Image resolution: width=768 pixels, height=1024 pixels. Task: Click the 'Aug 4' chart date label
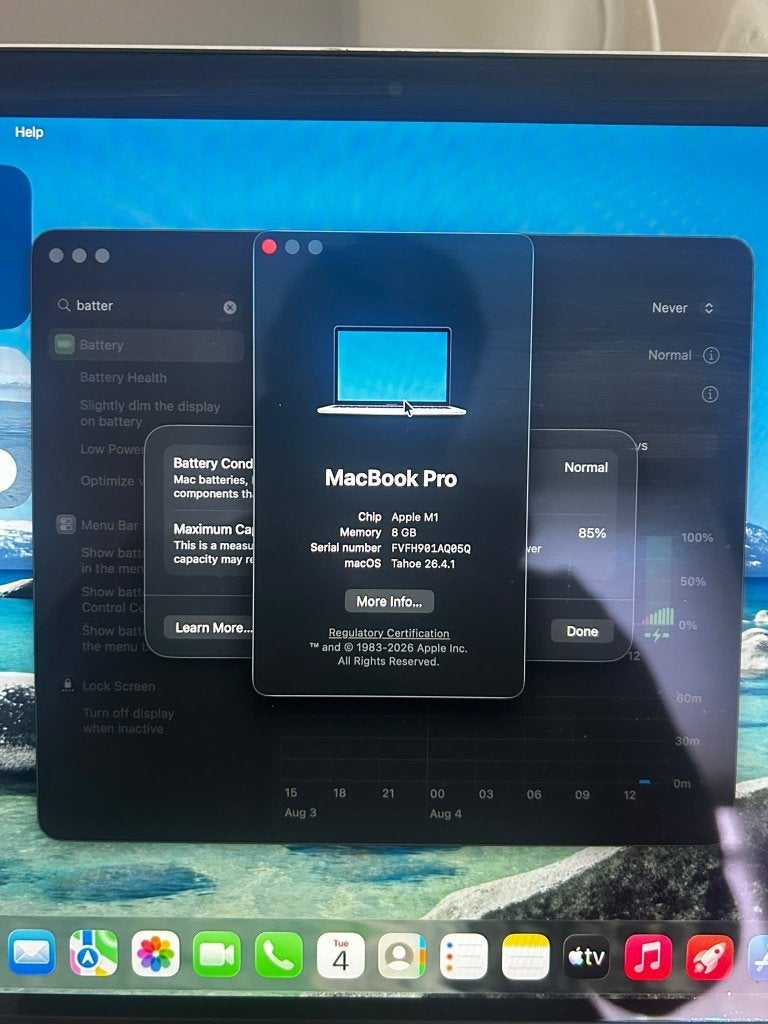(x=445, y=814)
